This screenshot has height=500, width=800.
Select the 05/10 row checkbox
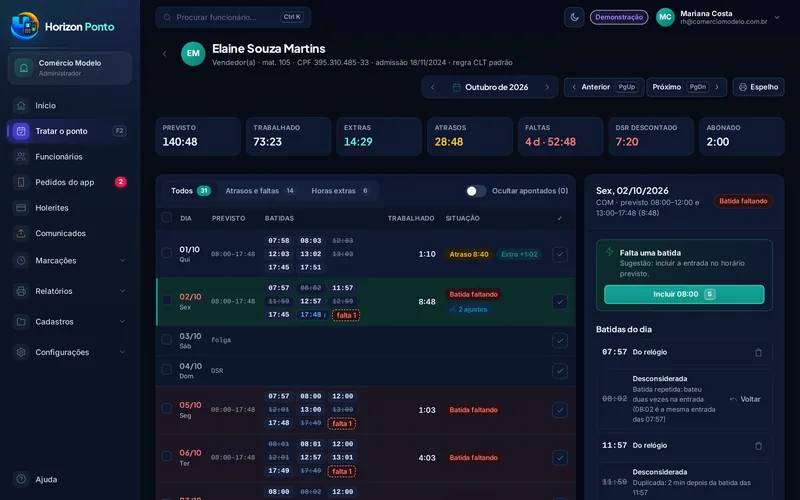point(166,408)
